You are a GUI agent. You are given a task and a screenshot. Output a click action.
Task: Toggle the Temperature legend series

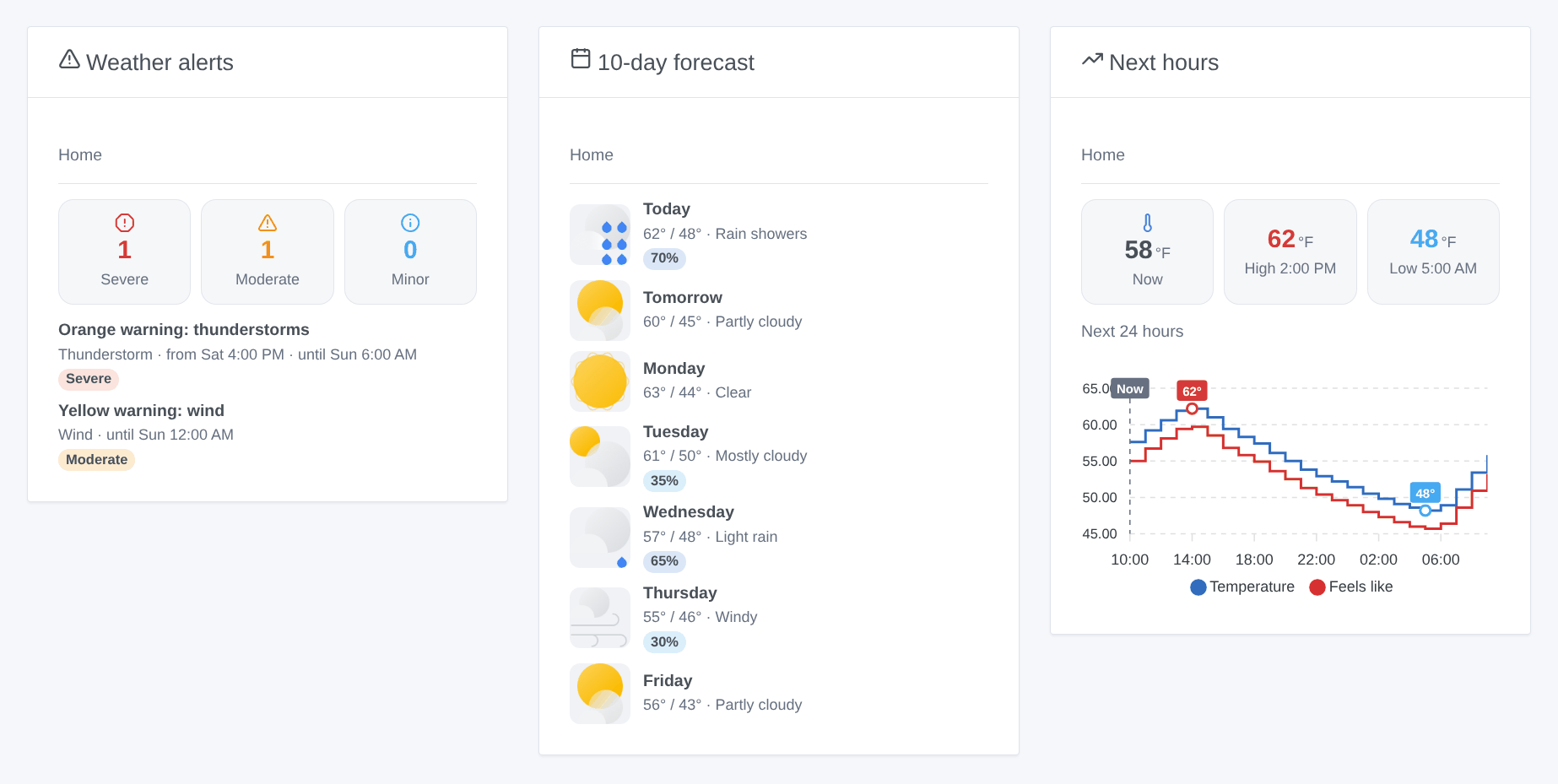click(x=1242, y=587)
